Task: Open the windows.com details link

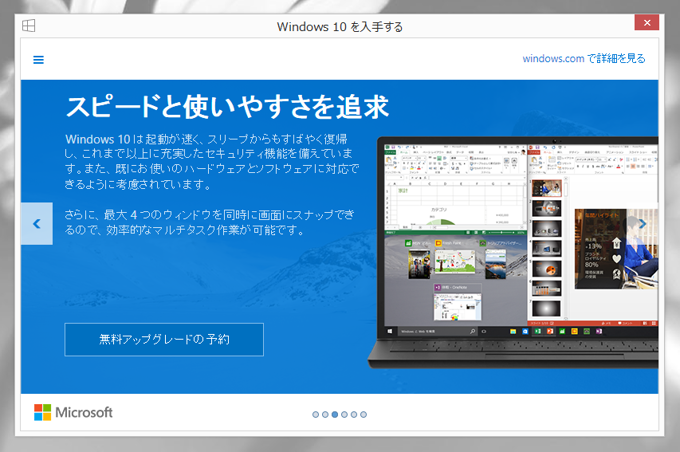Action: tap(584, 59)
